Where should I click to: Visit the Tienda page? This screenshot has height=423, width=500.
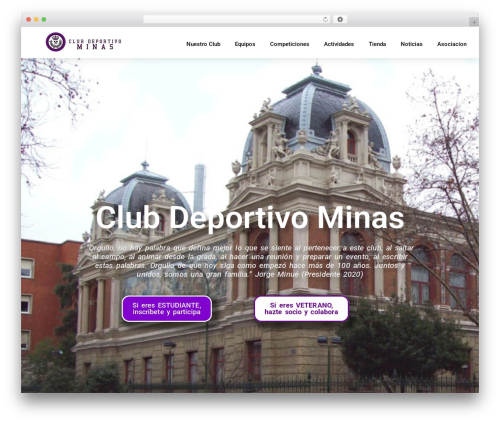coord(377,44)
